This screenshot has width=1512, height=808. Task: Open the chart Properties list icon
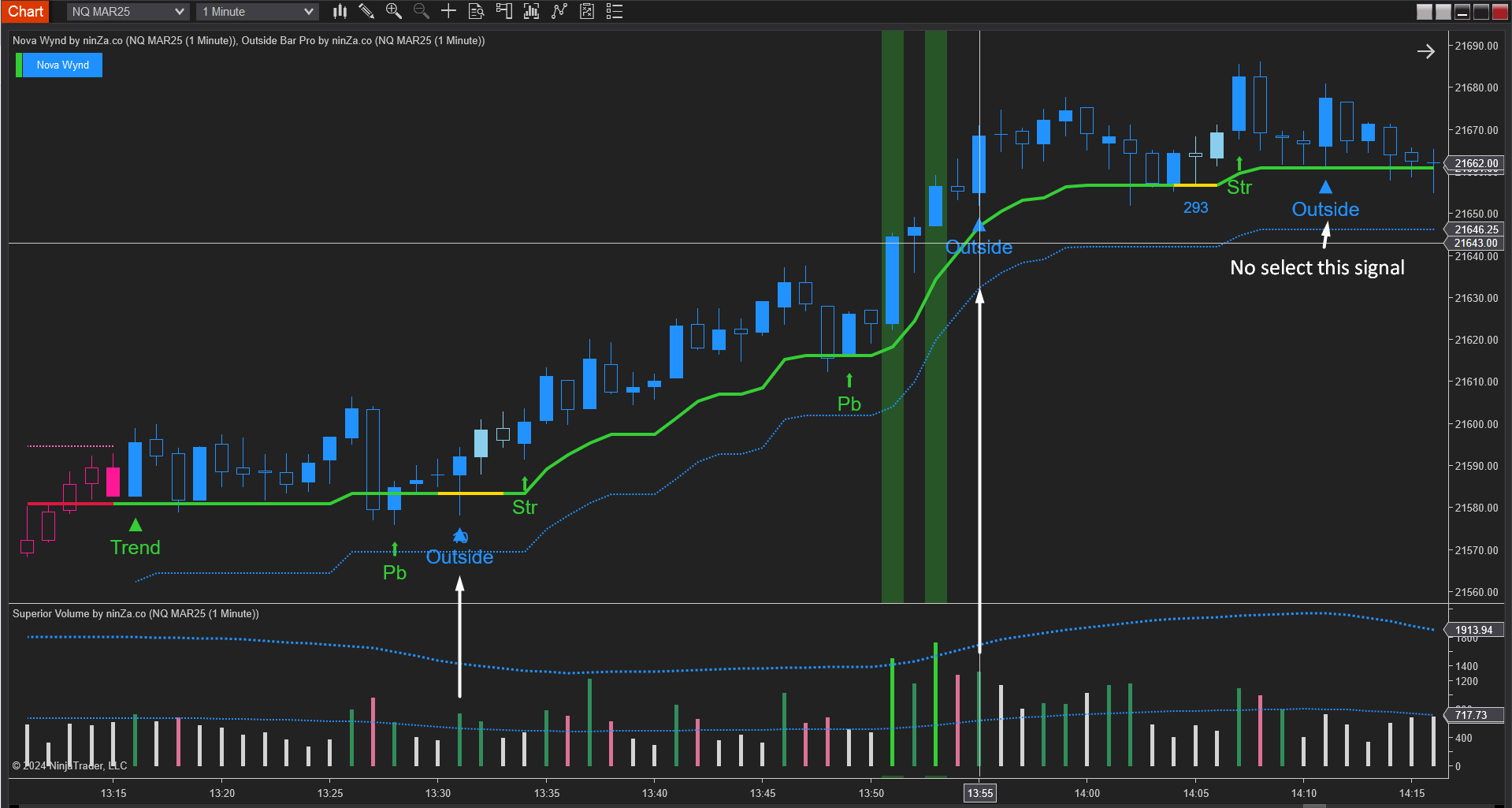[615, 11]
